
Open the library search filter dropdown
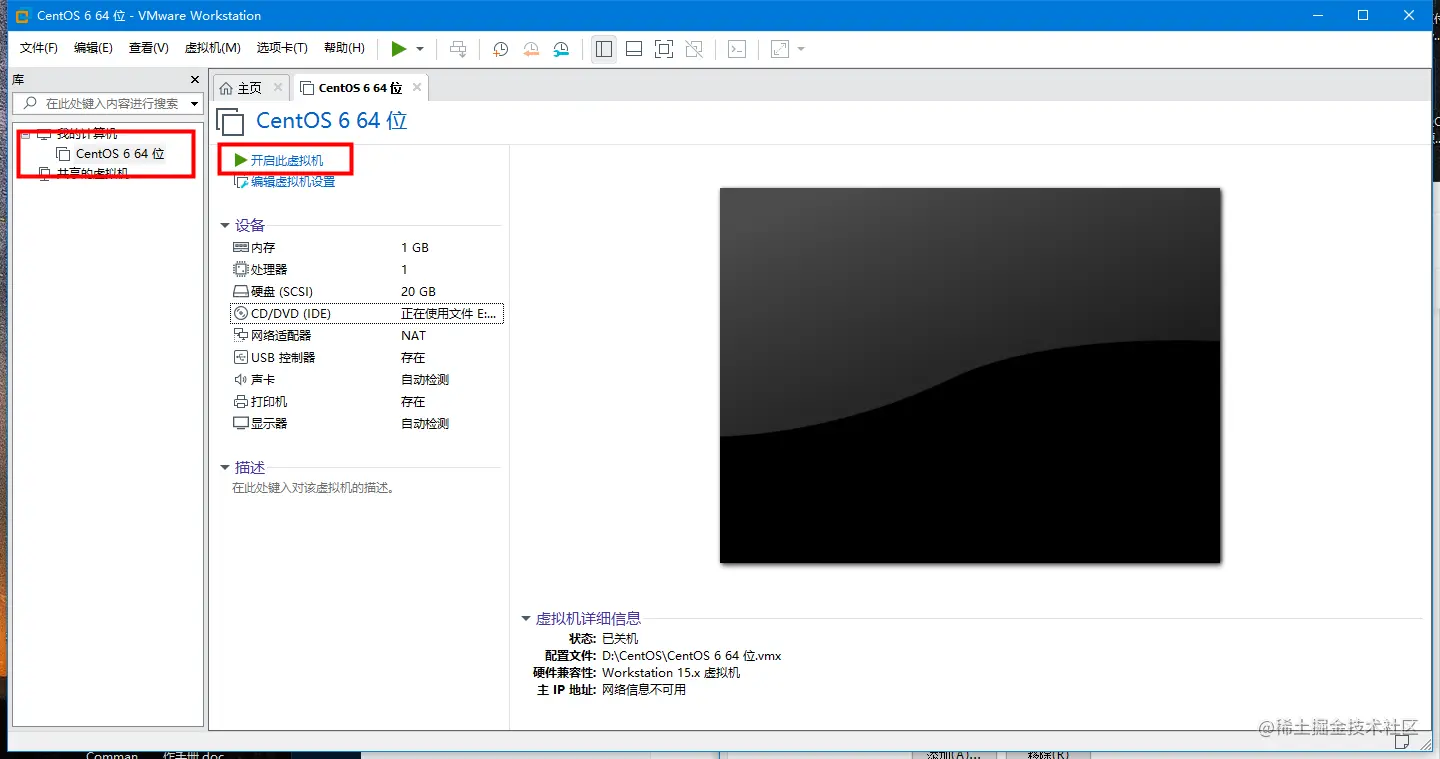(x=194, y=103)
